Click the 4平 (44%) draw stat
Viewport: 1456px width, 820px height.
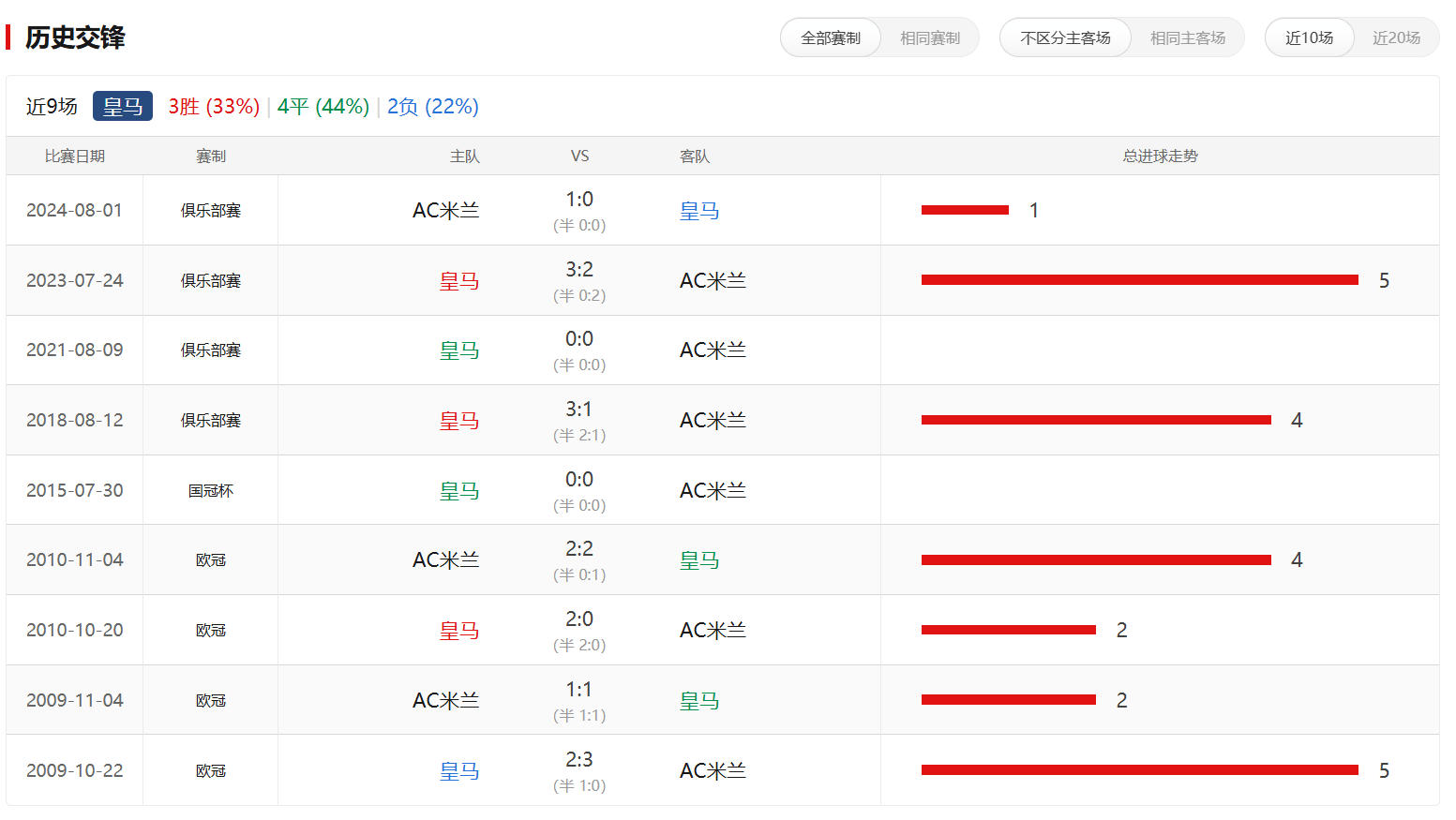323,106
